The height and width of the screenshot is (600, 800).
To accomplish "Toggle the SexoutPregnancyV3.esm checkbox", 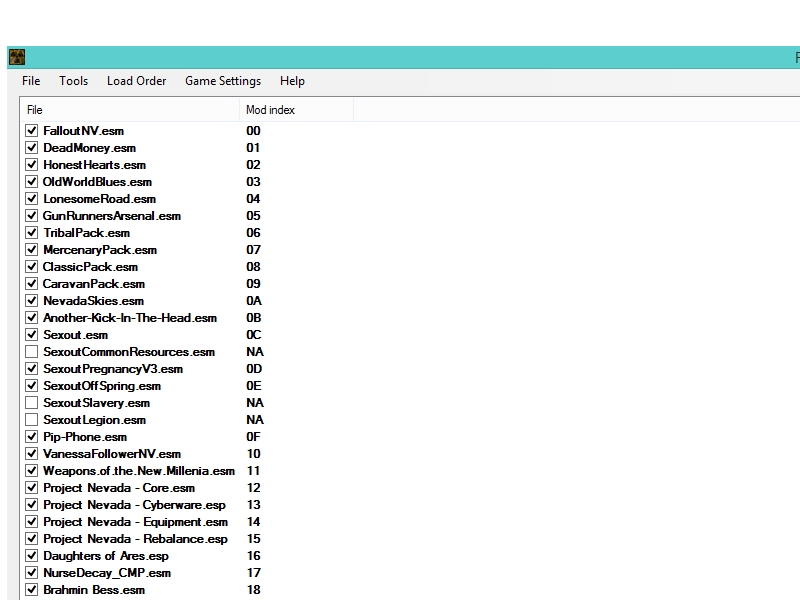I will pos(32,369).
